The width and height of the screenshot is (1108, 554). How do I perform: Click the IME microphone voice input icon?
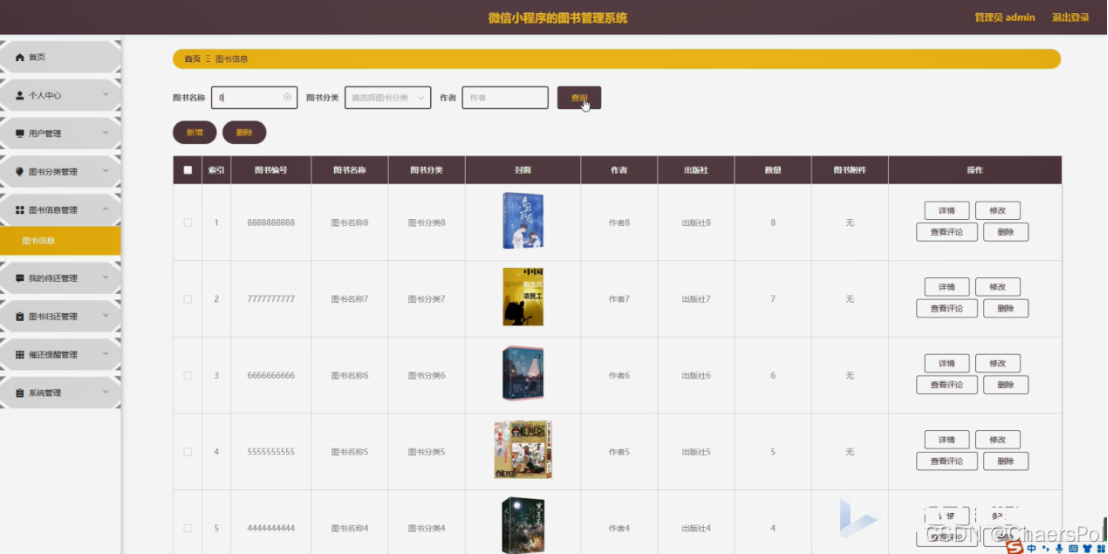click(x=1059, y=548)
